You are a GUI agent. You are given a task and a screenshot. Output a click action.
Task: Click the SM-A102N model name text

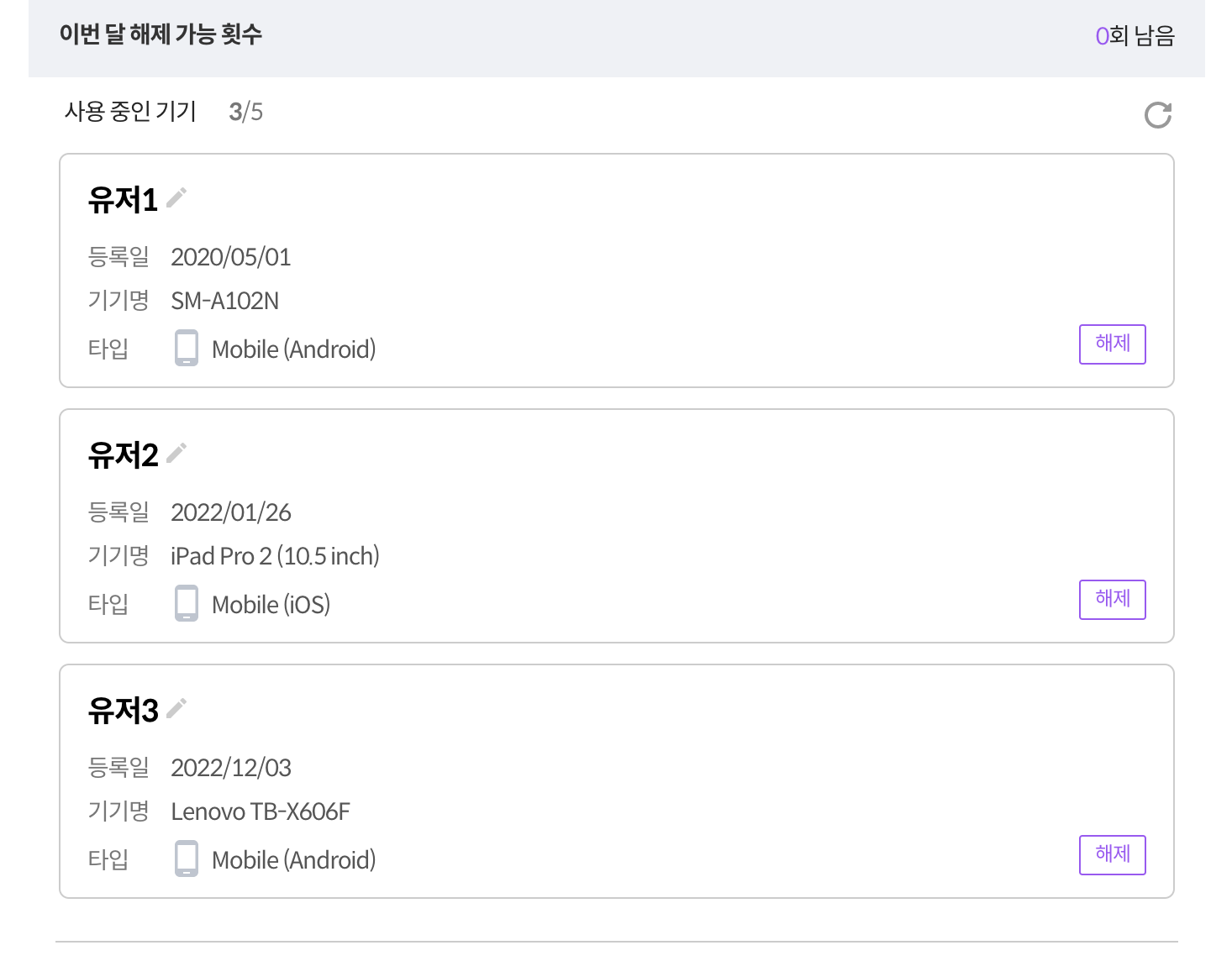[224, 301]
